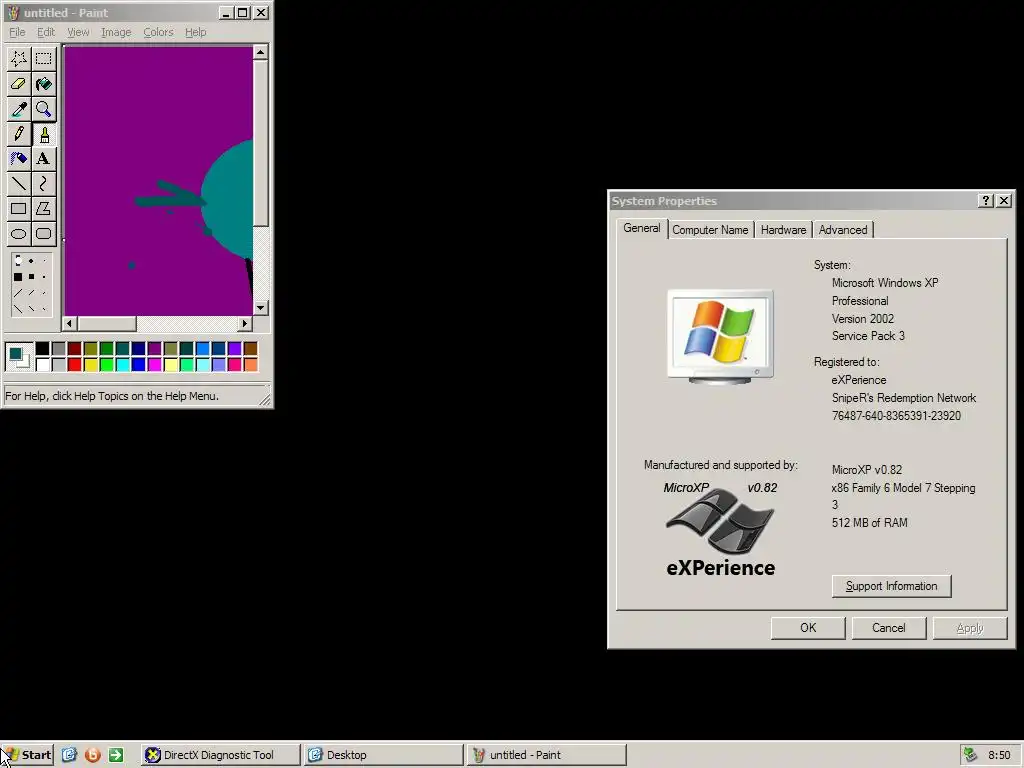
Task: Select the Ellipse shape tool
Action: [19, 234]
